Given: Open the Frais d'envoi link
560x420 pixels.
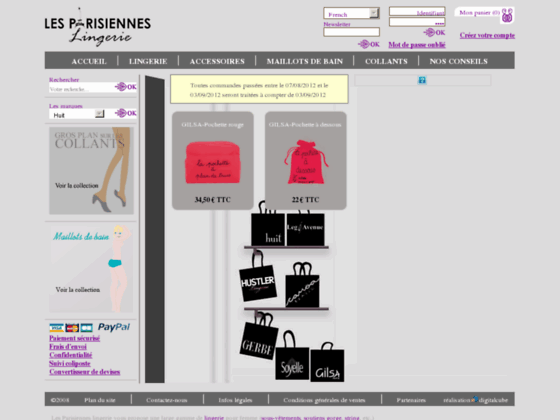Looking at the screenshot, I should tap(68, 346).
